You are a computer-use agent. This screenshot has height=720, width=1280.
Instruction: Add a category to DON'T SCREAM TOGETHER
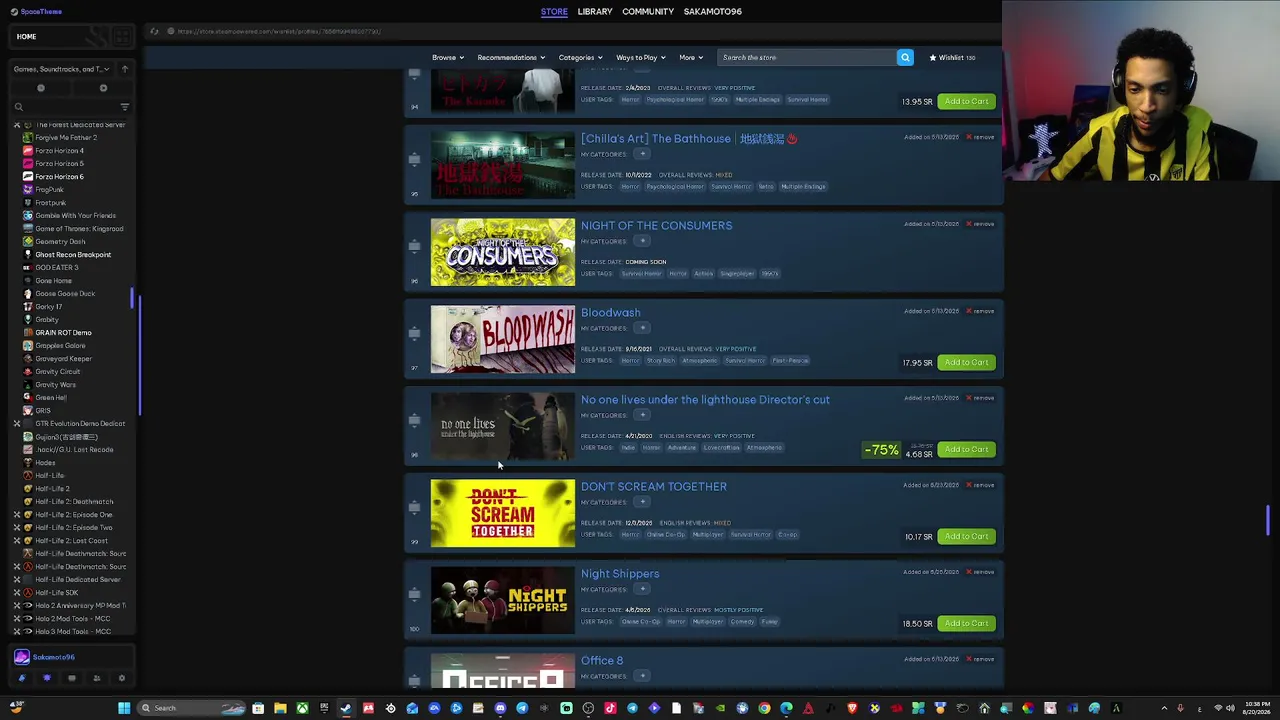(x=642, y=502)
